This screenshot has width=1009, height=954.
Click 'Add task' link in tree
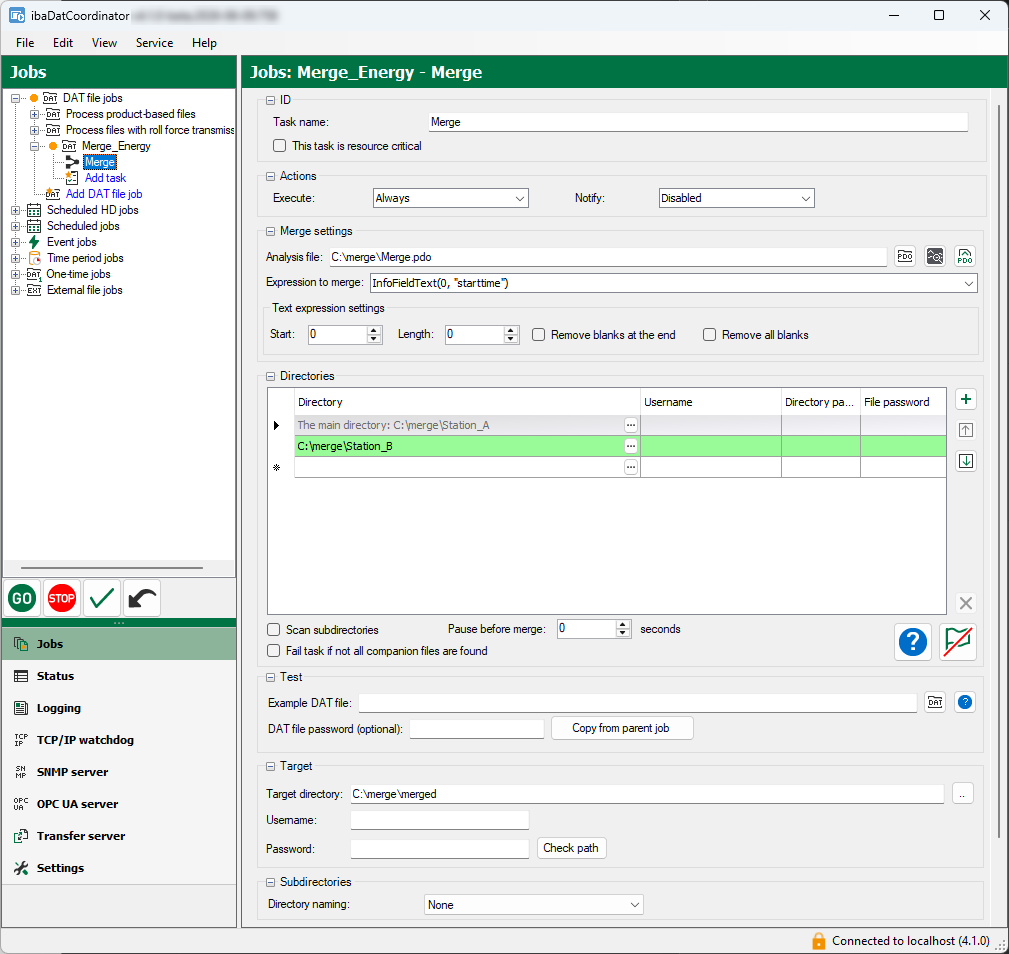pos(106,178)
